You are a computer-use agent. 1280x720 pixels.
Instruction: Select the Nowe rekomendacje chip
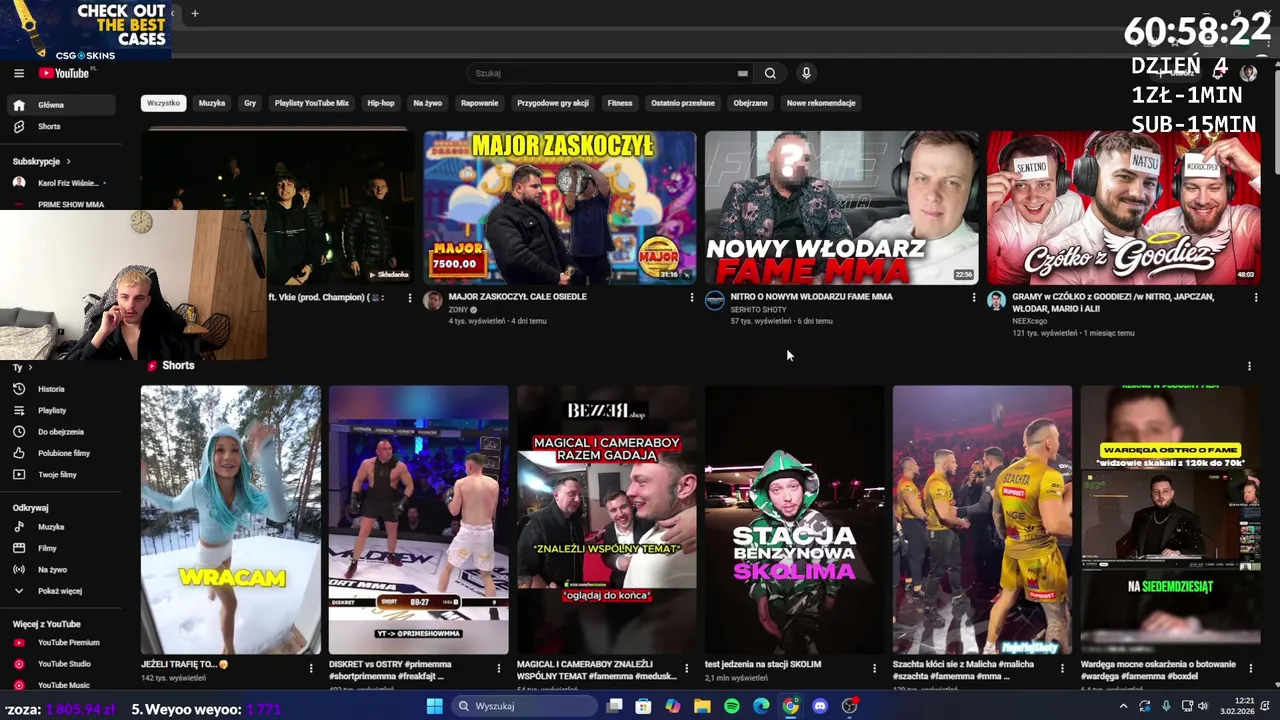point(821,103)
